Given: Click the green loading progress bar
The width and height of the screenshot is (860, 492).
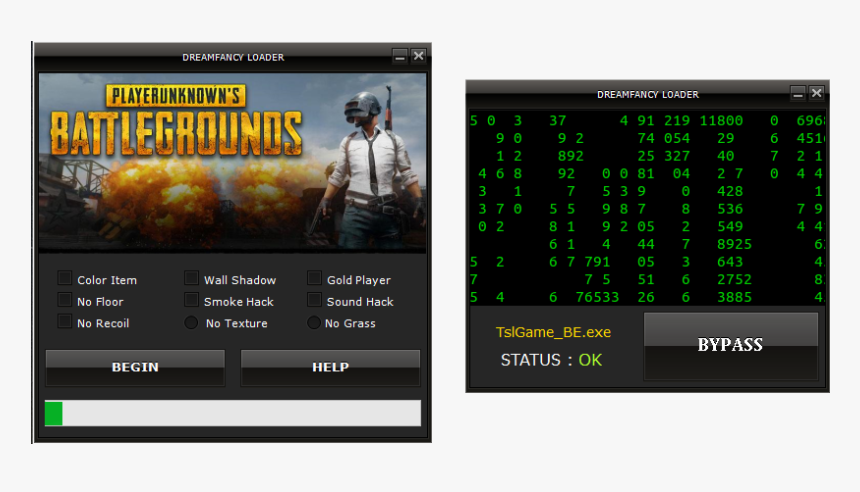Looking at the screenshot, I should pyautogui.click(x=233, y=413).
